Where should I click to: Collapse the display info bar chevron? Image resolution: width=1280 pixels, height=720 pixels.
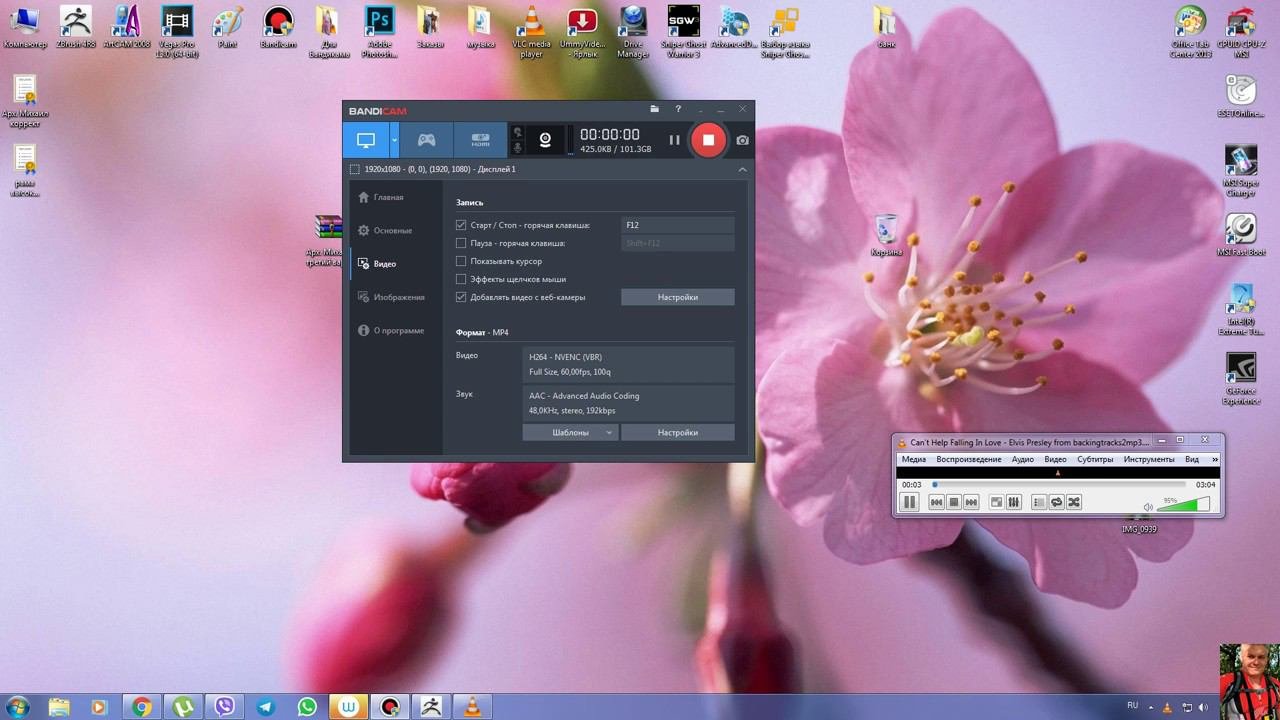742,170
